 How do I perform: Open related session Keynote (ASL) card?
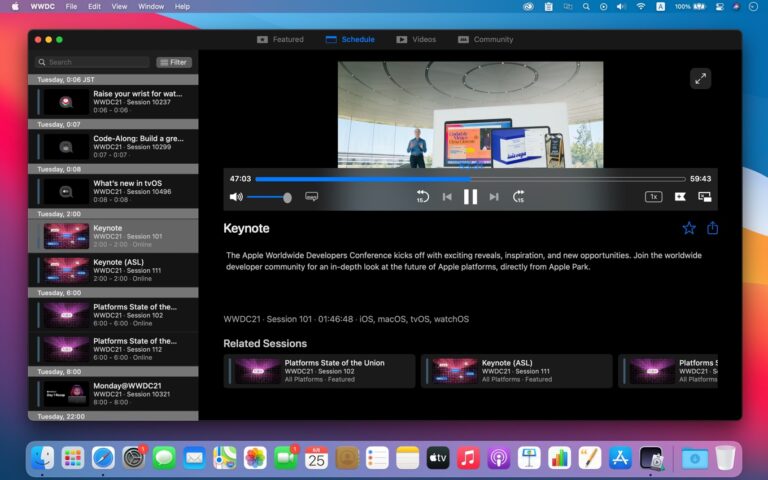[x=517, y=371]
